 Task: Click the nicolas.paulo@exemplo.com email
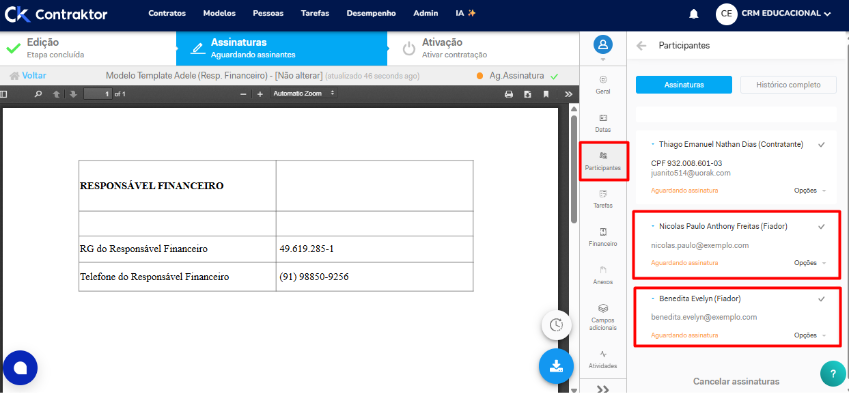[700, 245]
